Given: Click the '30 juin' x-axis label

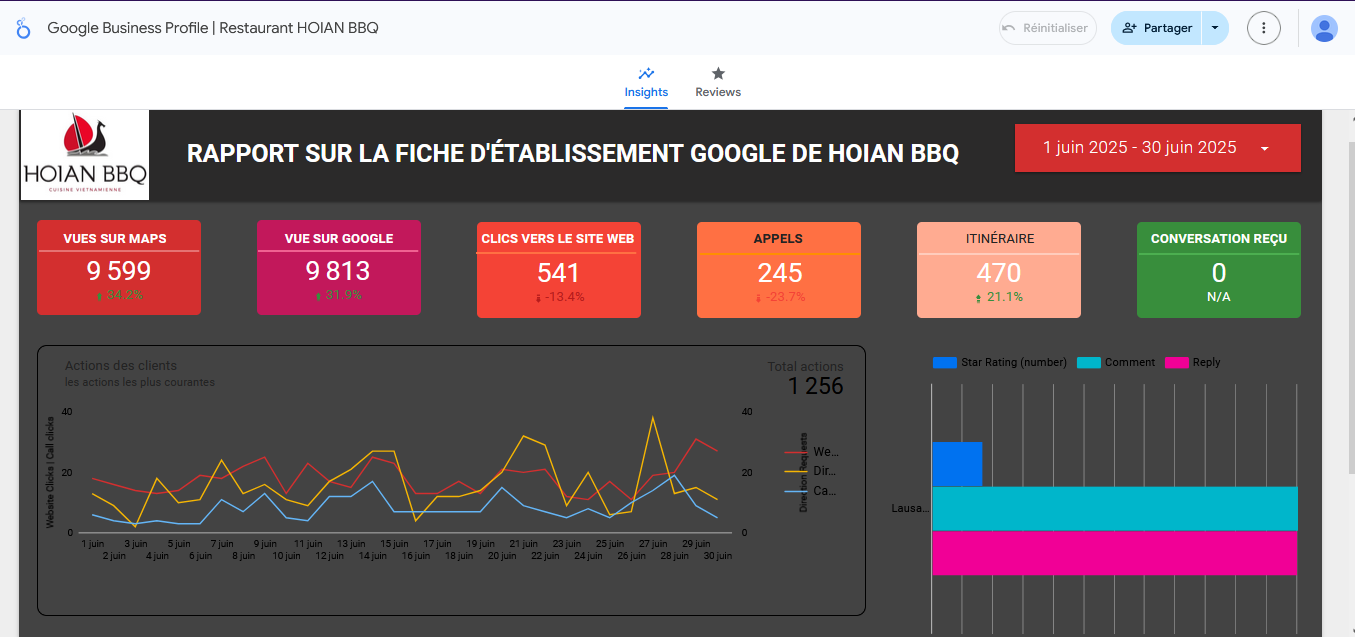Looking at the screenshot, I should [717, 556].
